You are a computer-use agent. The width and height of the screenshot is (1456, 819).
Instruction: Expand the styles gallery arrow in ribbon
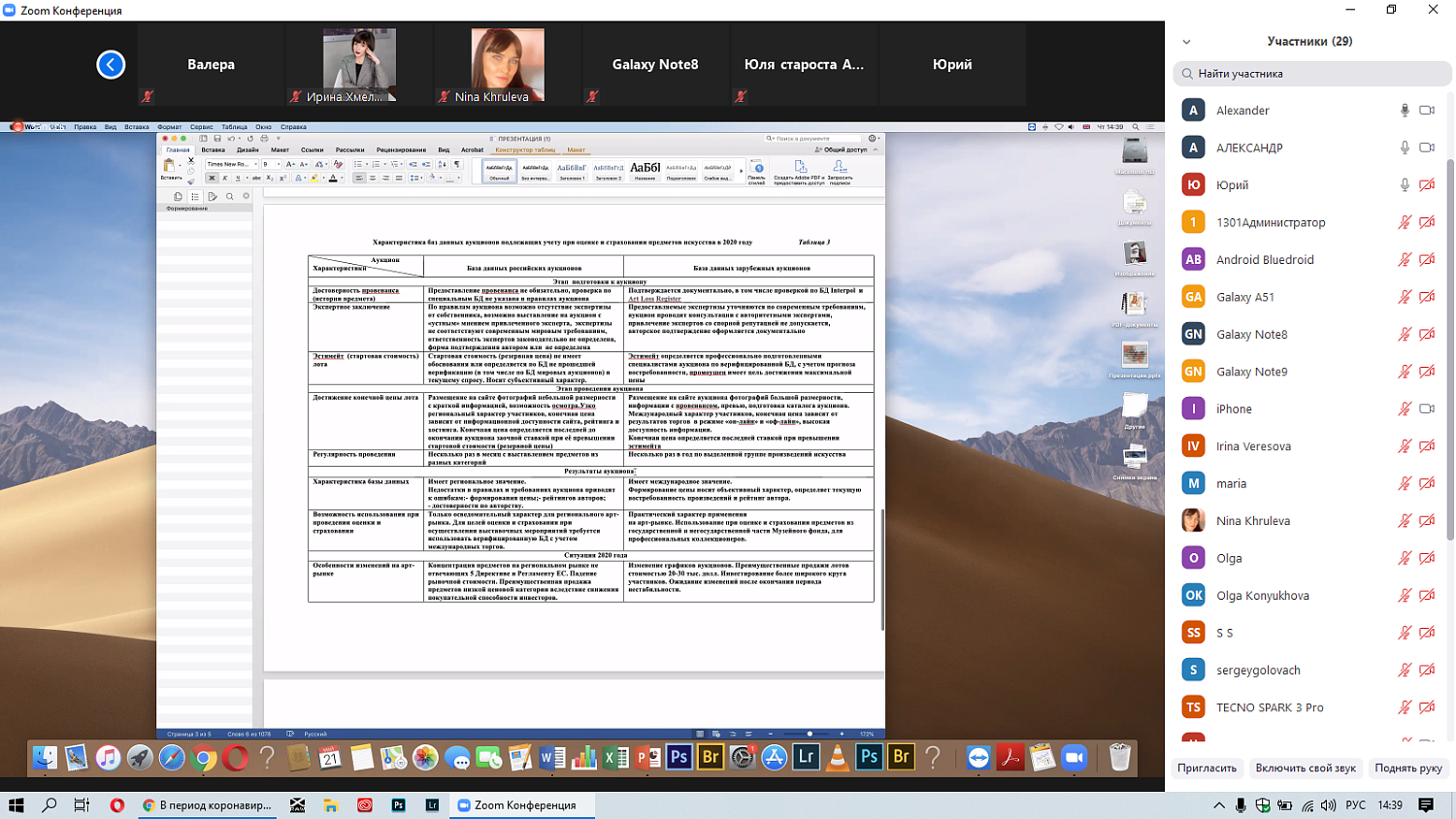coord(741,172)
